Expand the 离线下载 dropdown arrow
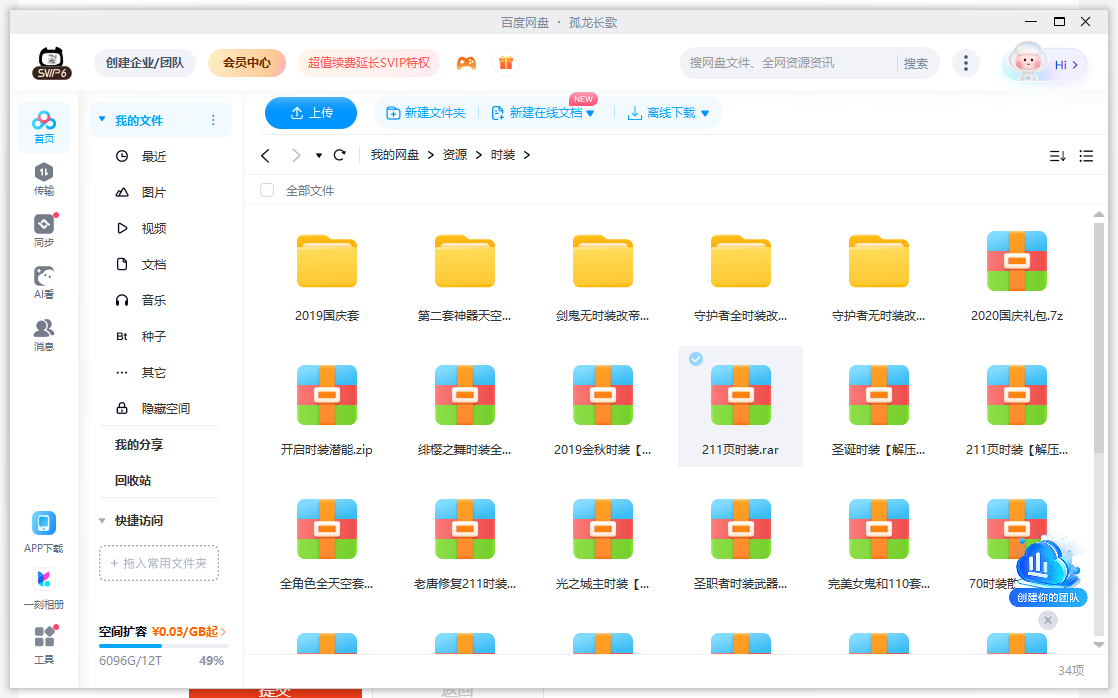 pyautogui.click(x=705, y=114)
